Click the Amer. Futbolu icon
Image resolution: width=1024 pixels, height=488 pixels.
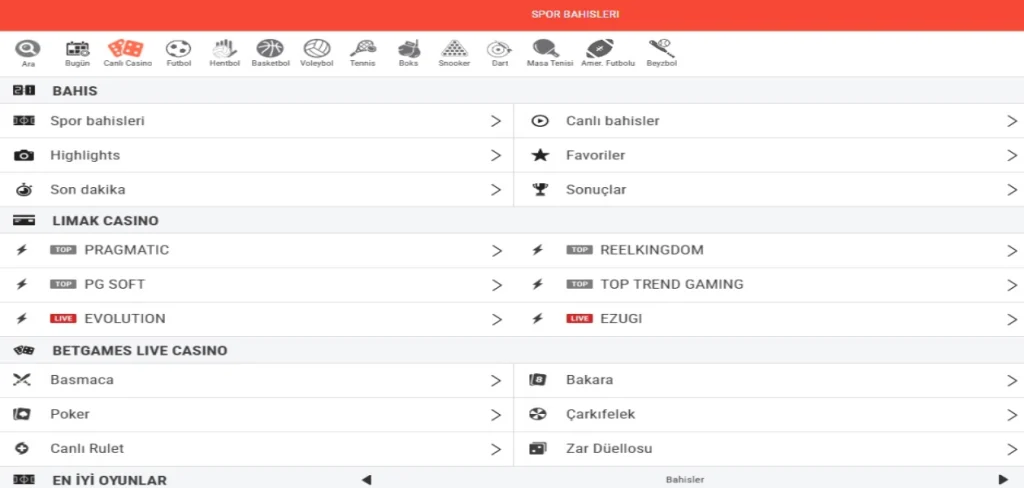(x=600, y=49)
